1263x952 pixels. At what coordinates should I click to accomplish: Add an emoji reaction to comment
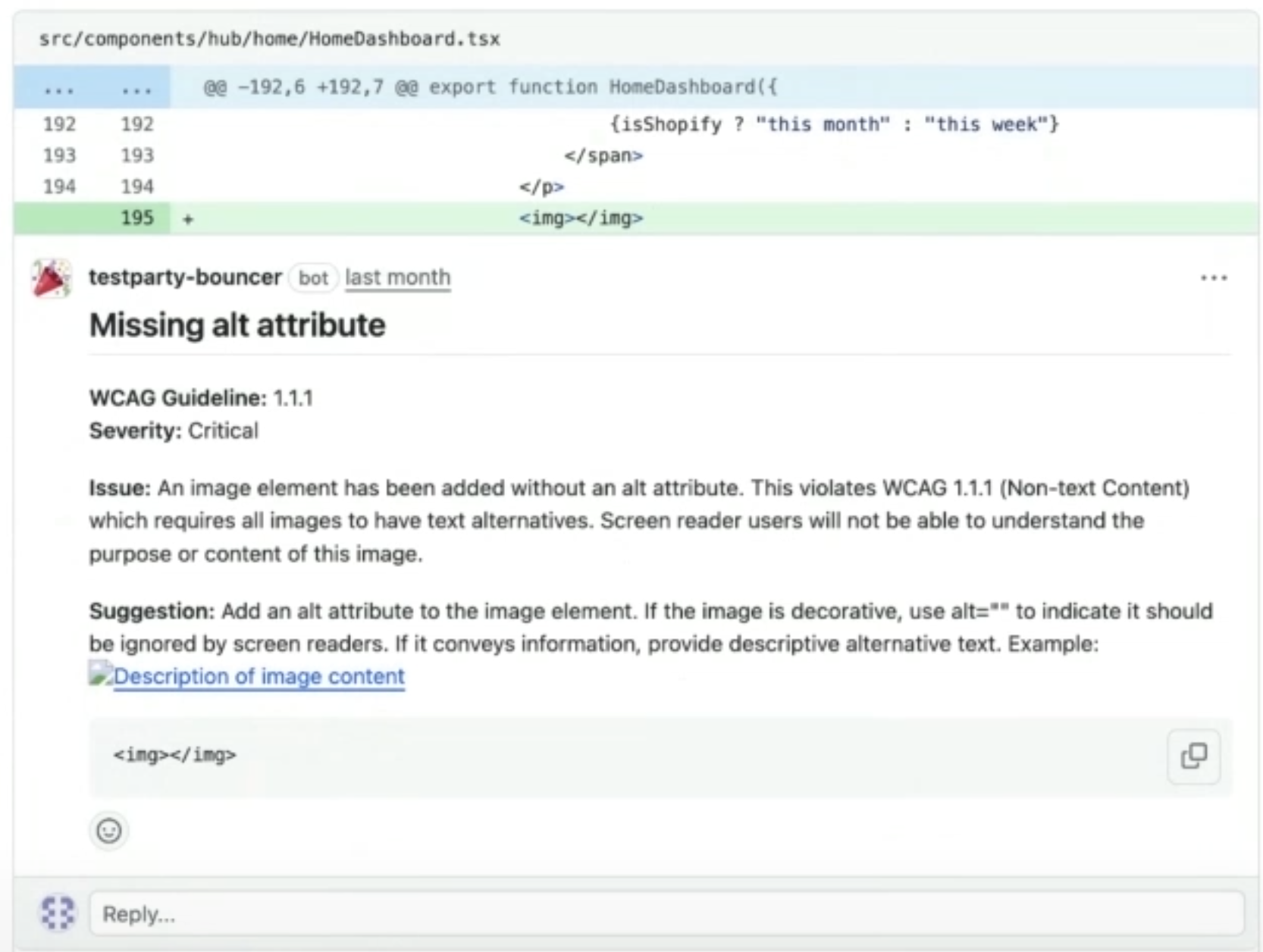[x=108, y=831]
